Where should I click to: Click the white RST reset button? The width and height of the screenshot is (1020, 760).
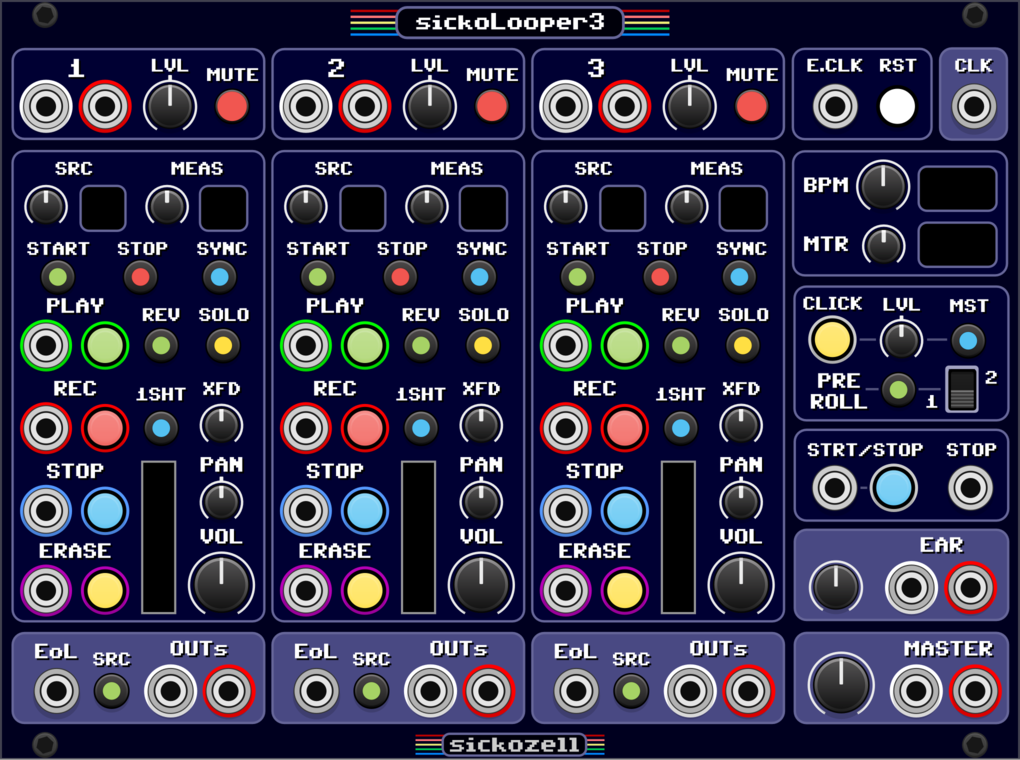pos(897,106)
